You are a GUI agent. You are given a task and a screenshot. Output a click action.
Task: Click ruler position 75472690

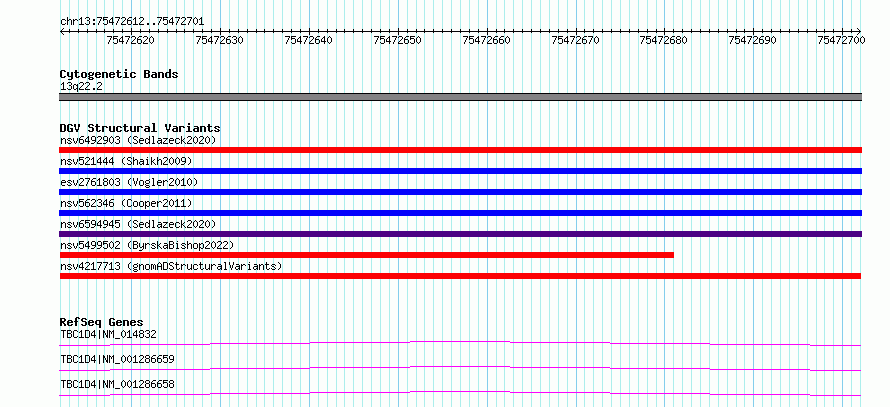(753, 40)
